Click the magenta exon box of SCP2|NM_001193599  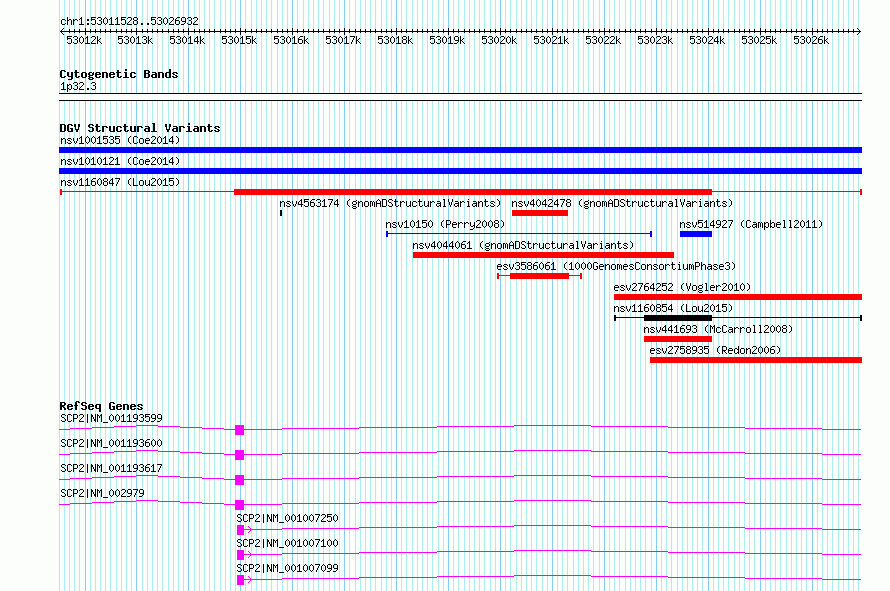[240, 430]
